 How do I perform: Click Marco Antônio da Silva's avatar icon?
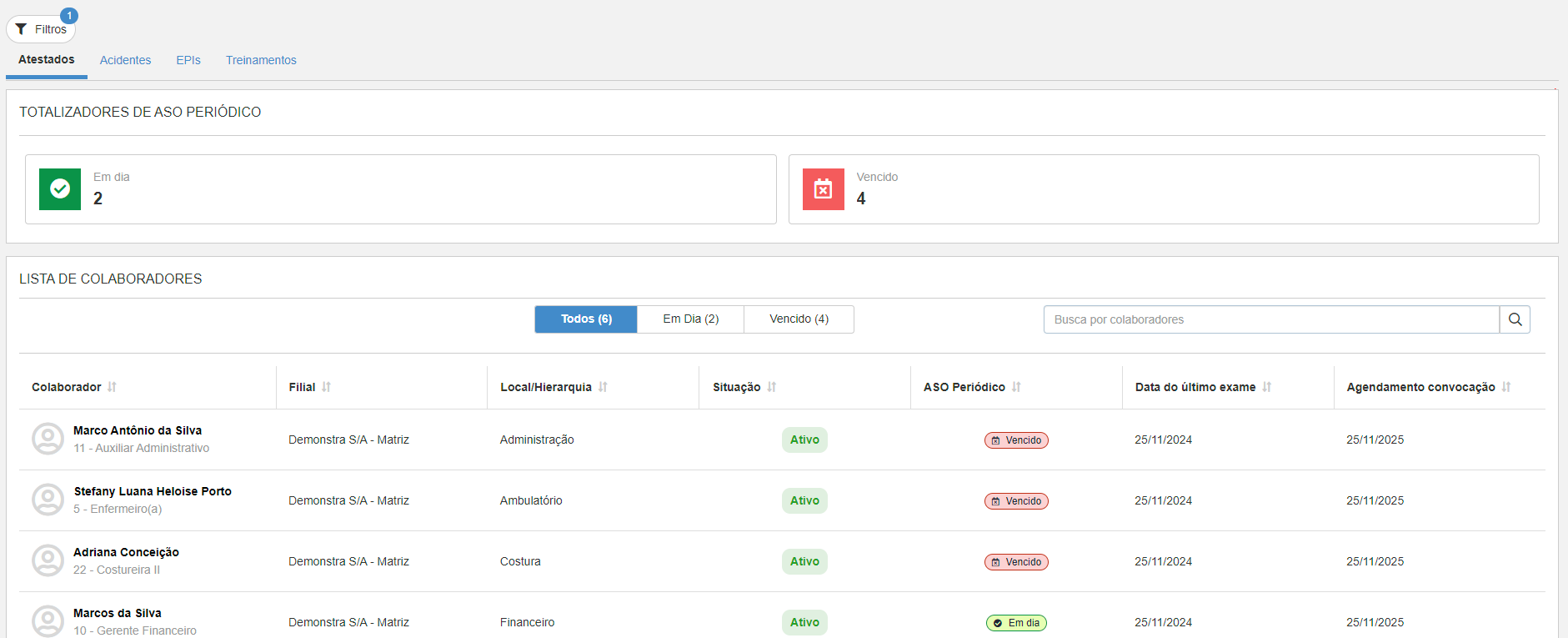pos(48,439)
